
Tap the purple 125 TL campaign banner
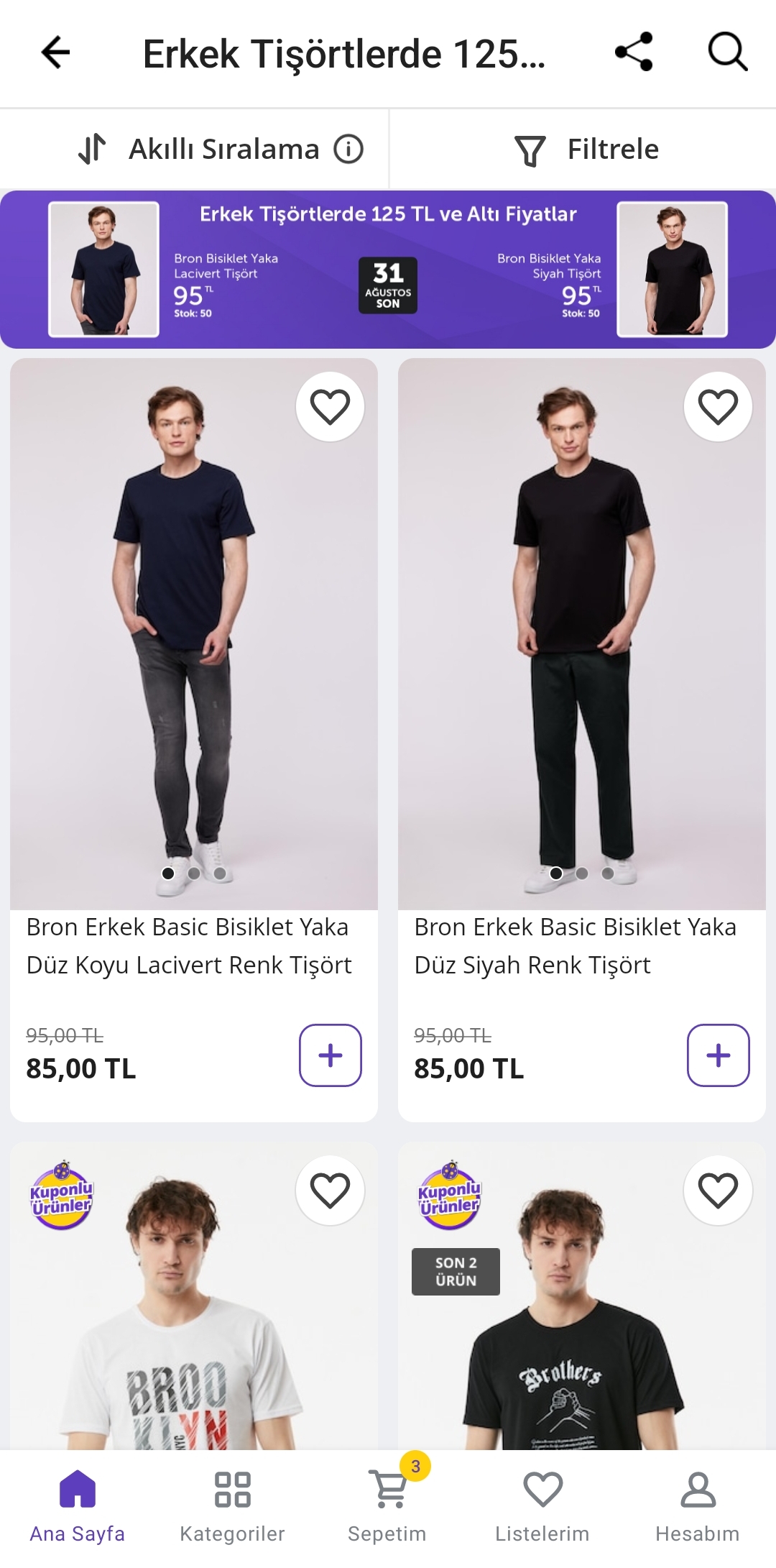point(388,270)
